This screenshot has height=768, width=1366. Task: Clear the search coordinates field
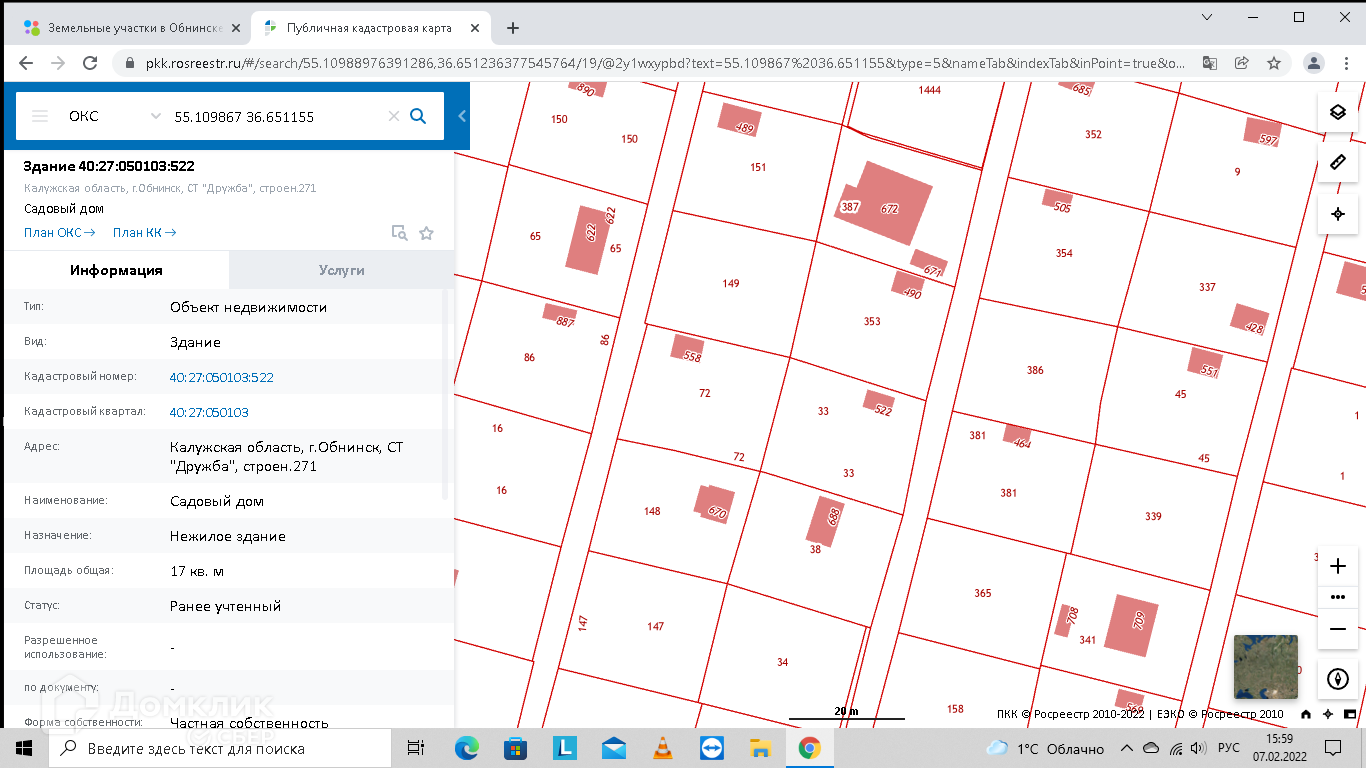click(393, 116)
